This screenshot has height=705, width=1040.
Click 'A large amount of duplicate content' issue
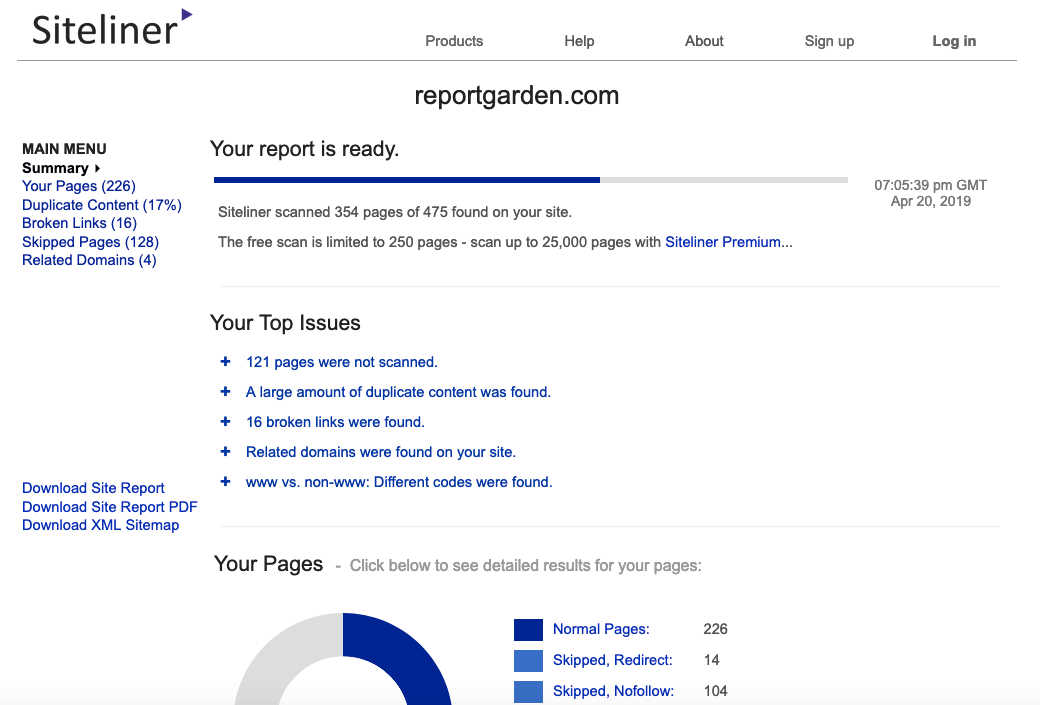tap(398, 392)
